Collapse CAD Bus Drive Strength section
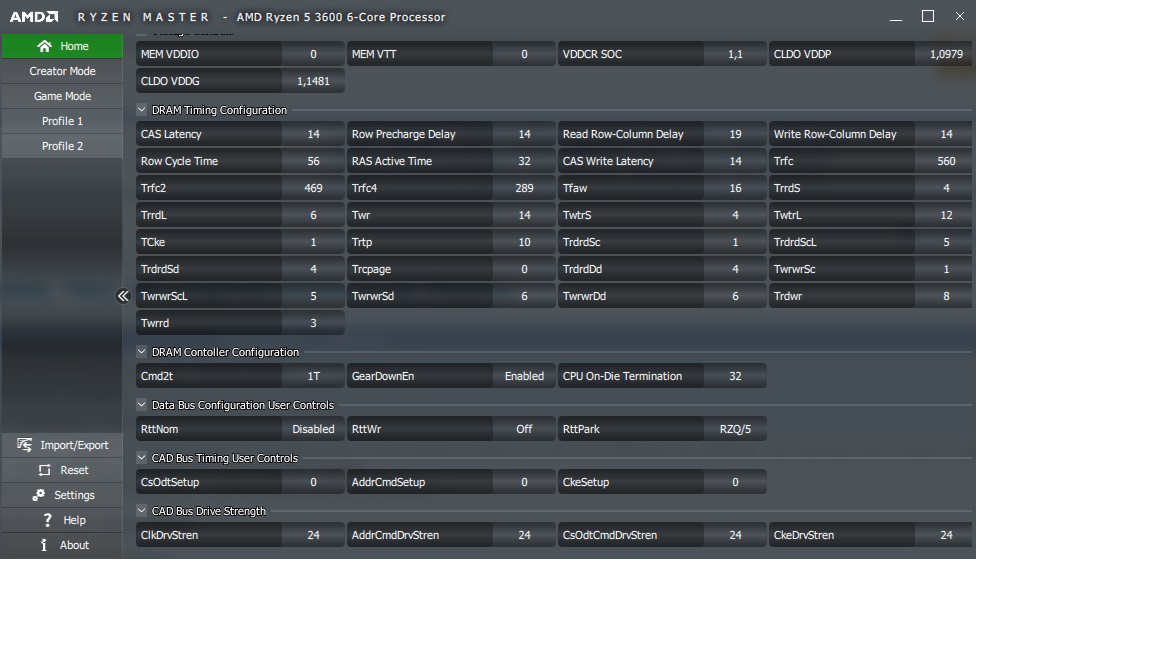1152x648 pixels. (x=142, y=511)
